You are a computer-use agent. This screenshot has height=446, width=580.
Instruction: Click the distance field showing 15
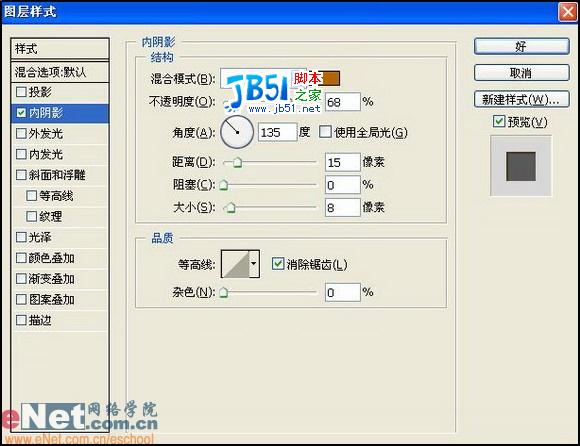click(x=343, y=162)
